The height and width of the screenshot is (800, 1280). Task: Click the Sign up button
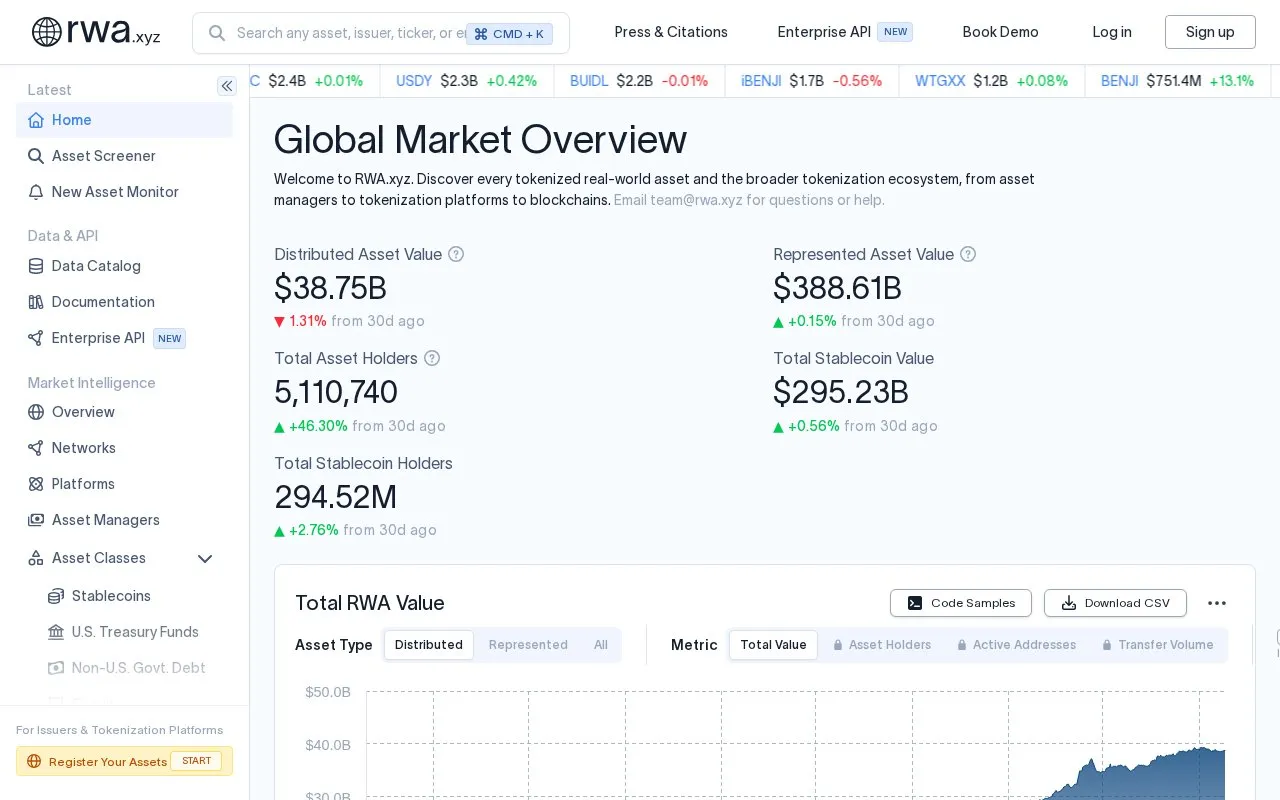click(x=1210, y=32)
